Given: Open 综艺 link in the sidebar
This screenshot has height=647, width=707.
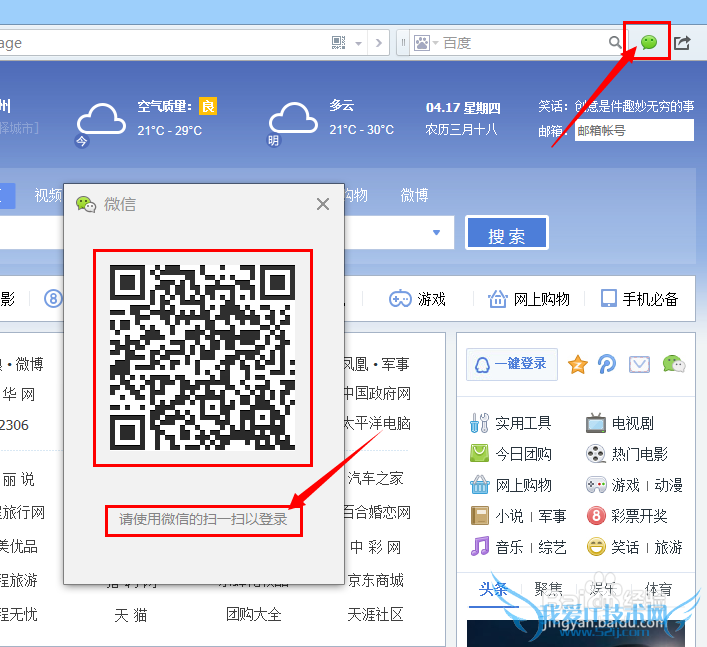Looking at the screenshot, I should 552,547.
